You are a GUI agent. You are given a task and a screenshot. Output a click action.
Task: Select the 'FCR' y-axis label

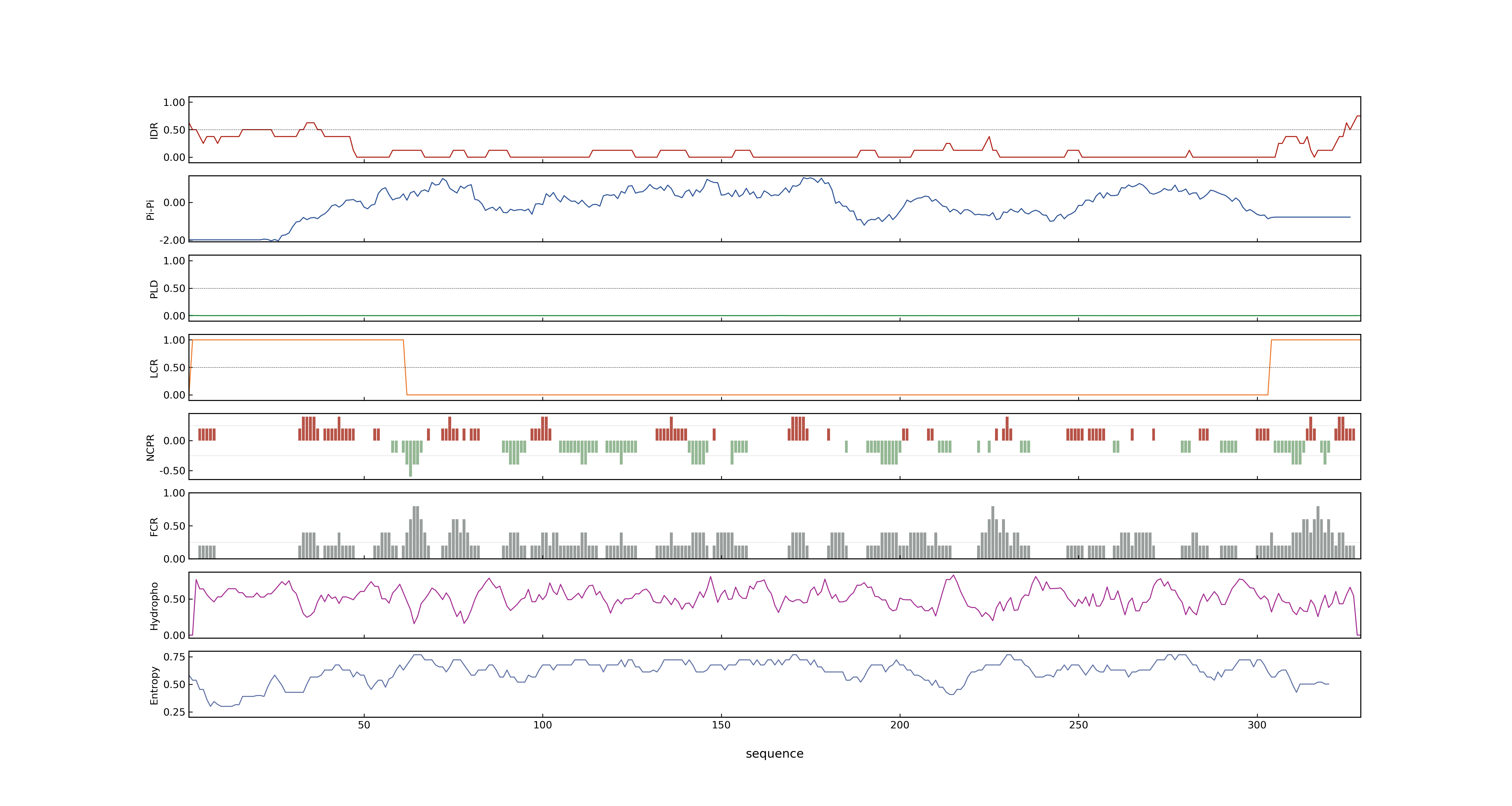click(154, 527)
